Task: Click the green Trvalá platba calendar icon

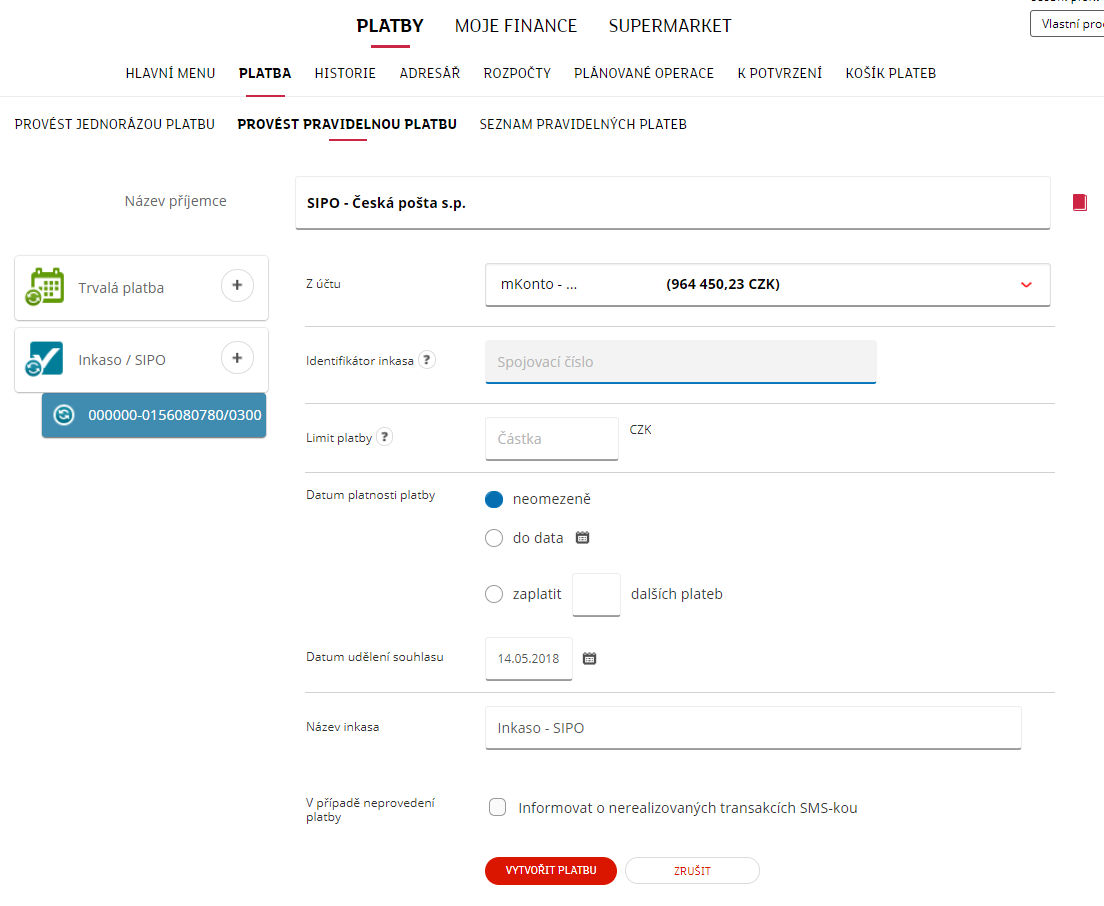Action: point(45,287)
